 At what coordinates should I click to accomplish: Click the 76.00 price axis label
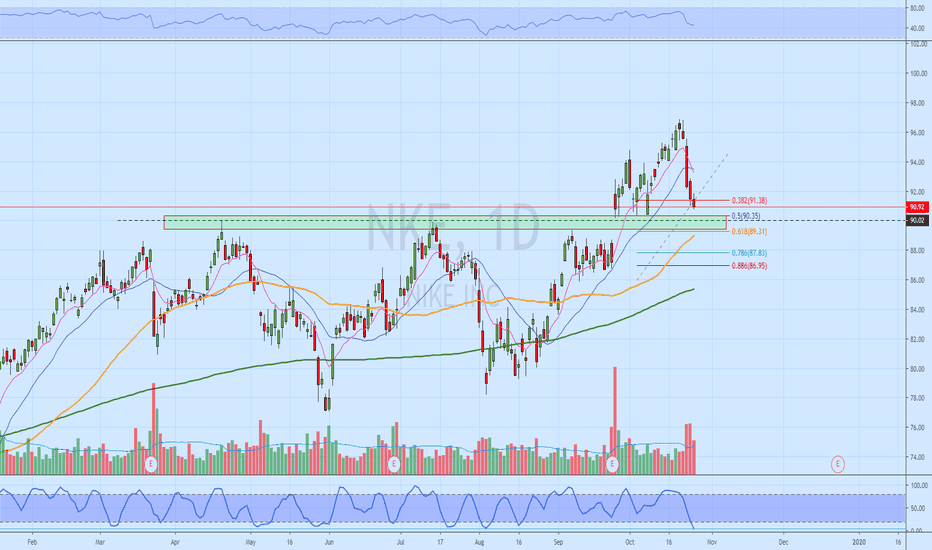point(917,428)
